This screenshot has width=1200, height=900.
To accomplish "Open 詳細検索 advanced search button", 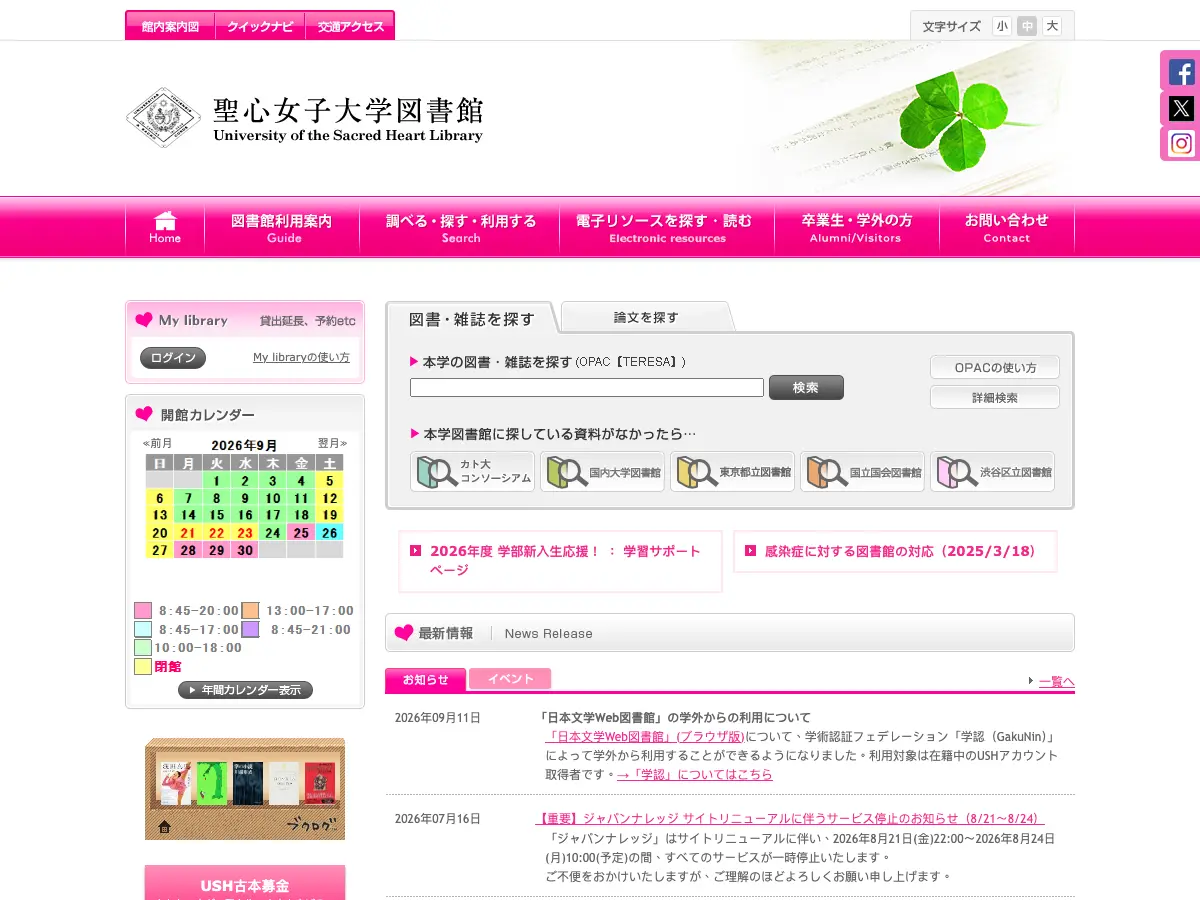I will point(994,397).
